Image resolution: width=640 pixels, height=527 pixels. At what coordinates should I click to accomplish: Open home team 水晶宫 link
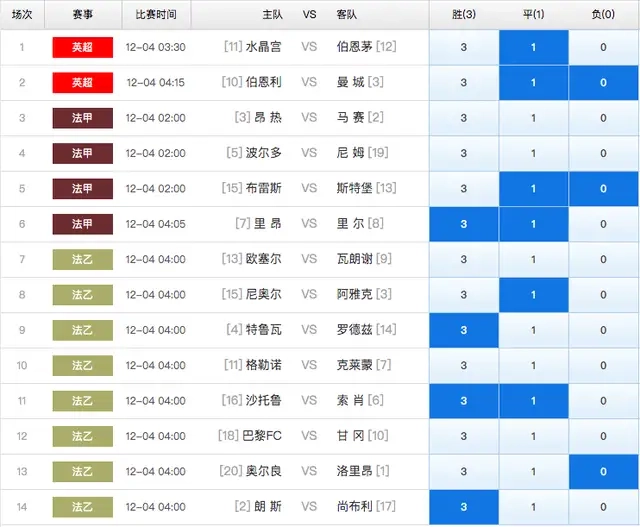[264, 47]
